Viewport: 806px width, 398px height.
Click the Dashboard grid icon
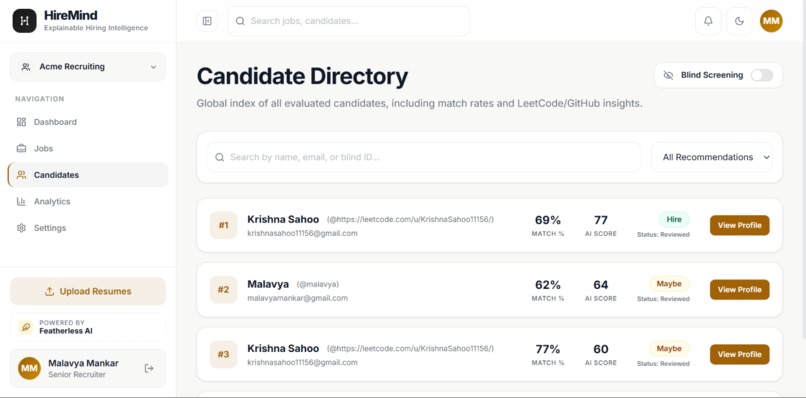[x=21, y=122]
